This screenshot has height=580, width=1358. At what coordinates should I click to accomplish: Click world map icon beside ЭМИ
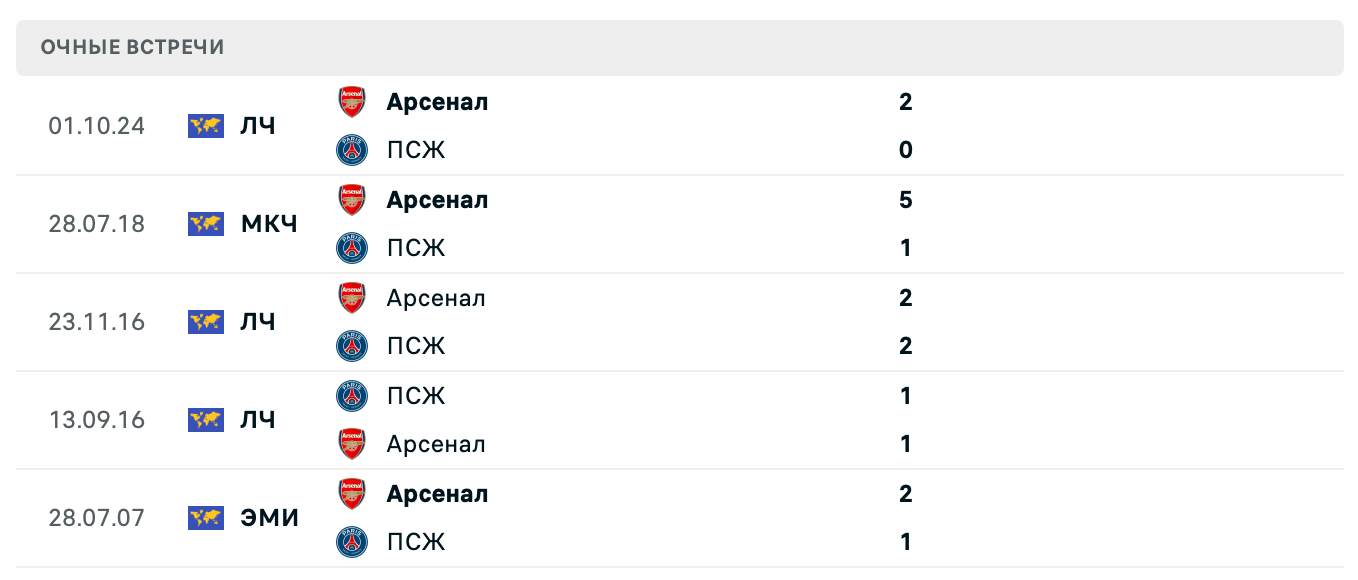[206, 518]
